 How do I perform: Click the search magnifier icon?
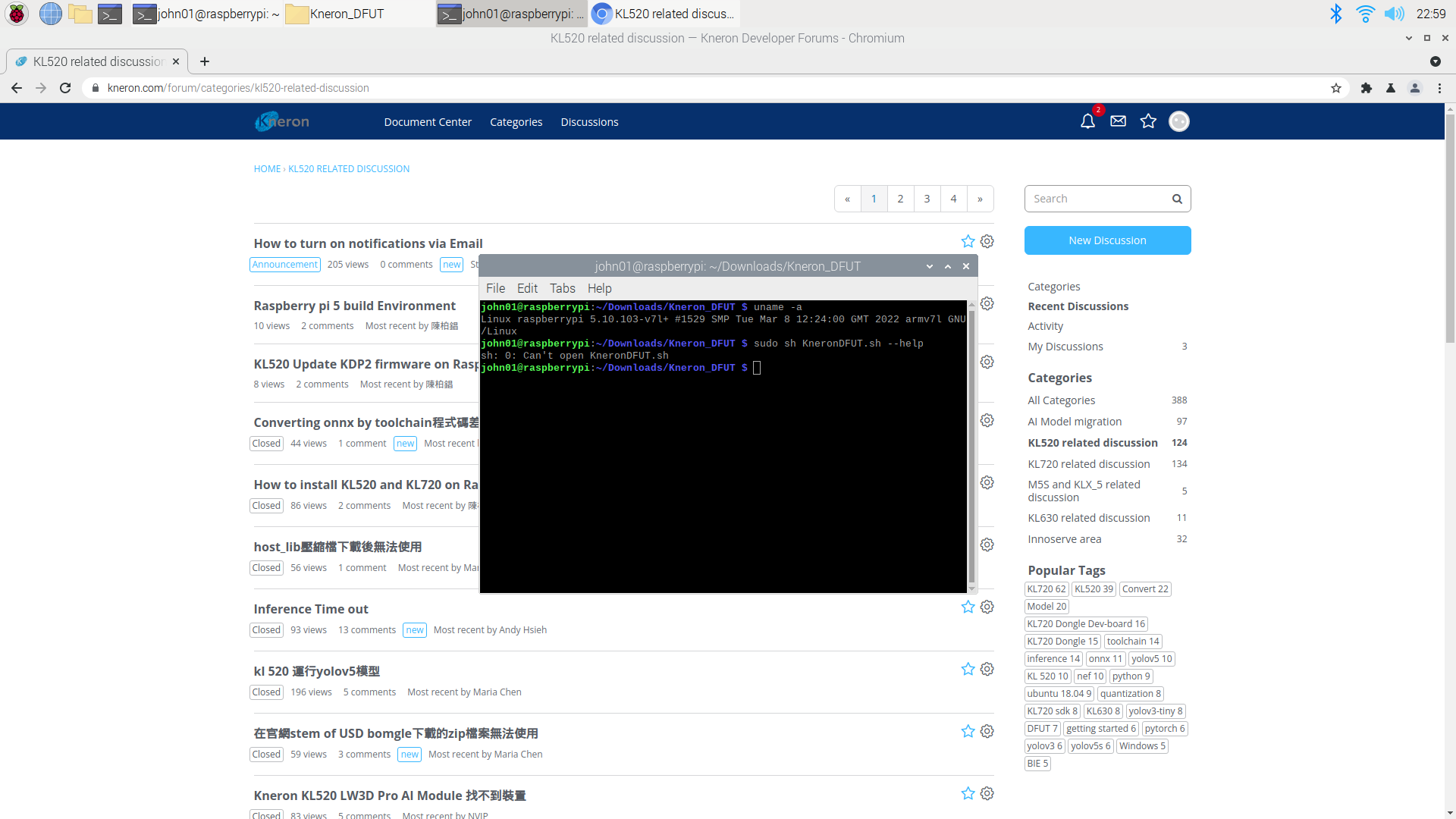tap(1177, 199)
